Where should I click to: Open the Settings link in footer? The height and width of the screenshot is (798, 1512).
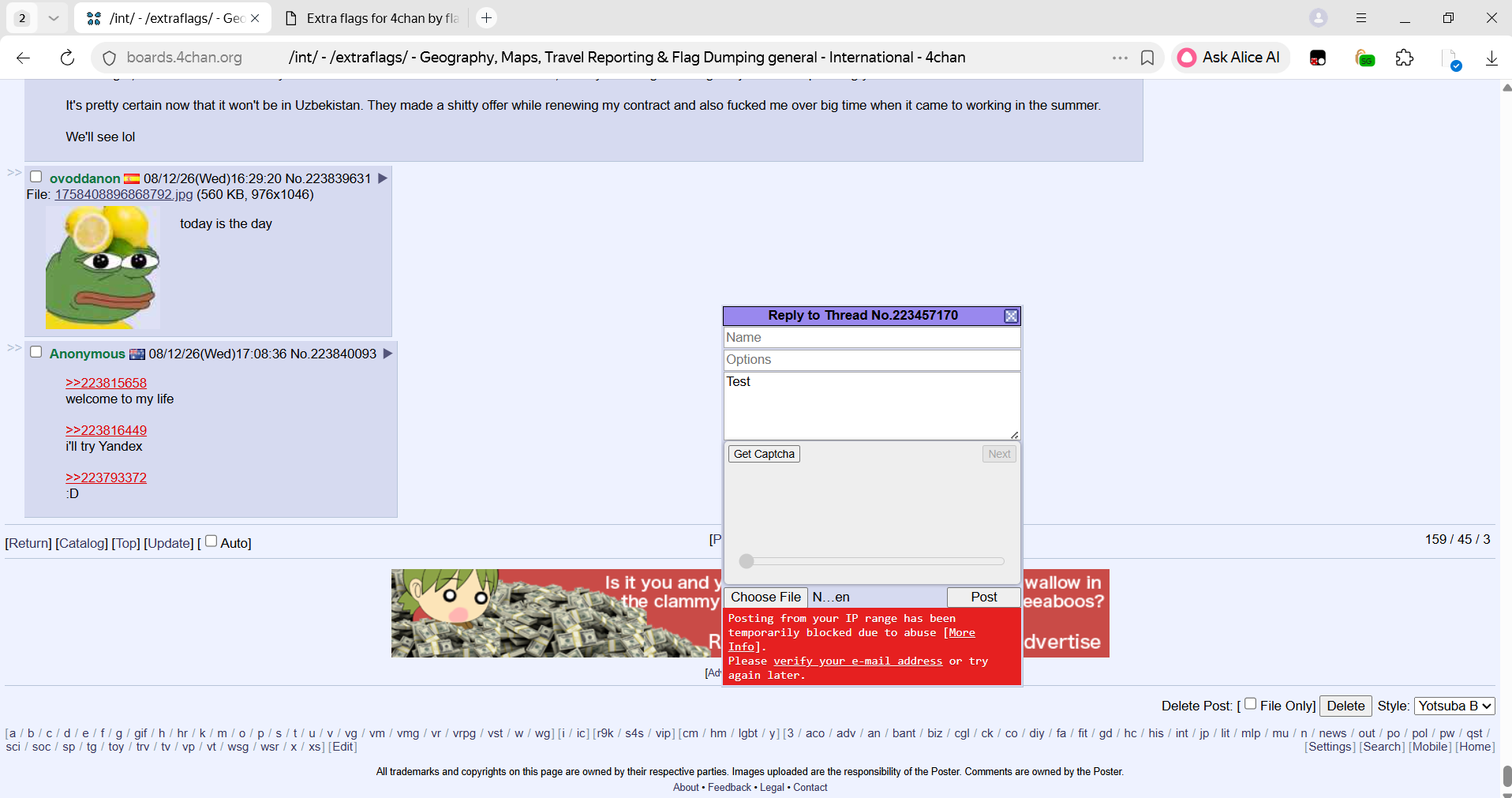[x=1330, y=747]
